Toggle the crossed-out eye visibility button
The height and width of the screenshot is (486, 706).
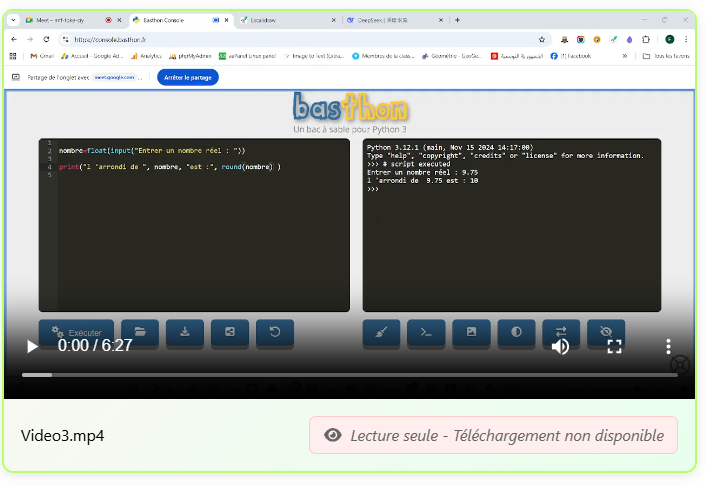pos(606,333)
